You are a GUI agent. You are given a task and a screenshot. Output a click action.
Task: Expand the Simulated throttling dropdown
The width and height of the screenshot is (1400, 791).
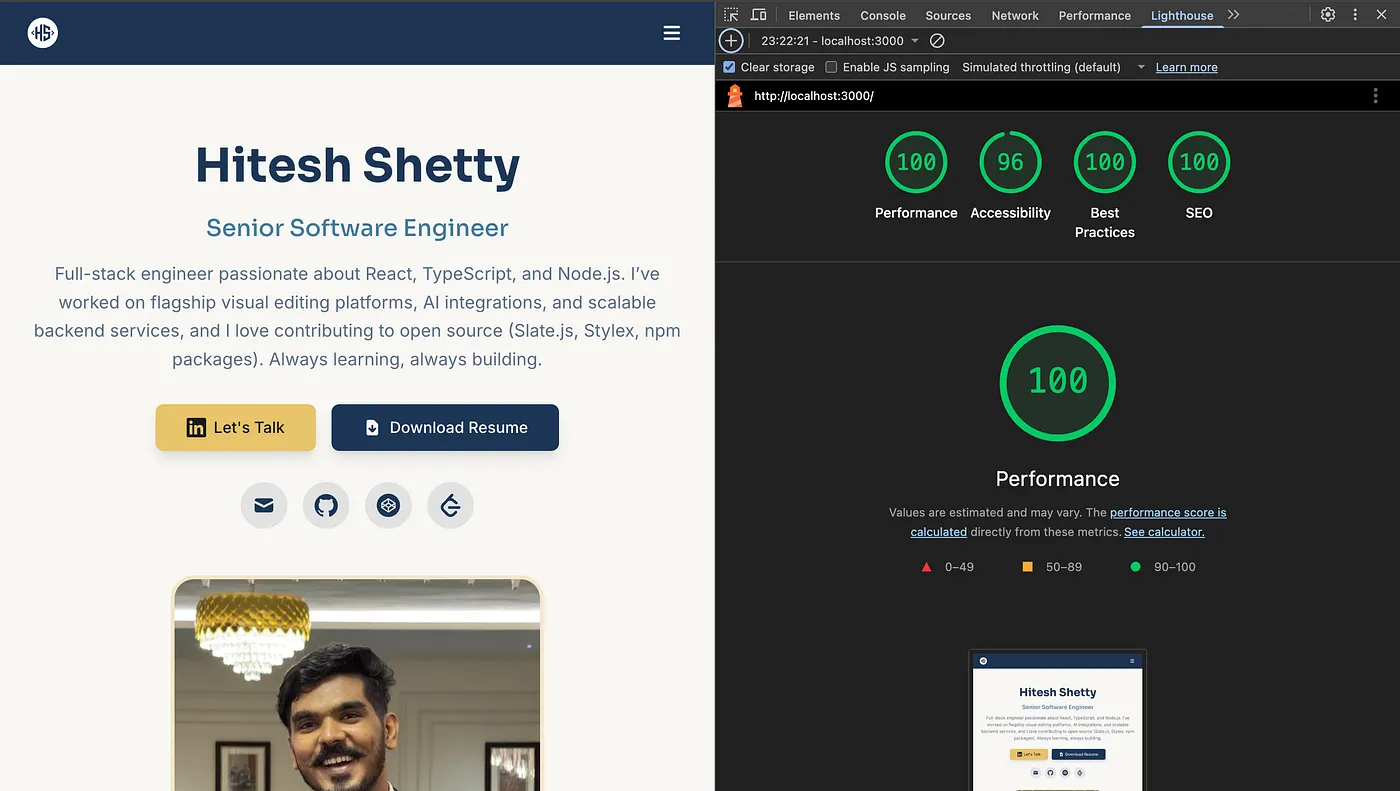tap(1141, 67)
